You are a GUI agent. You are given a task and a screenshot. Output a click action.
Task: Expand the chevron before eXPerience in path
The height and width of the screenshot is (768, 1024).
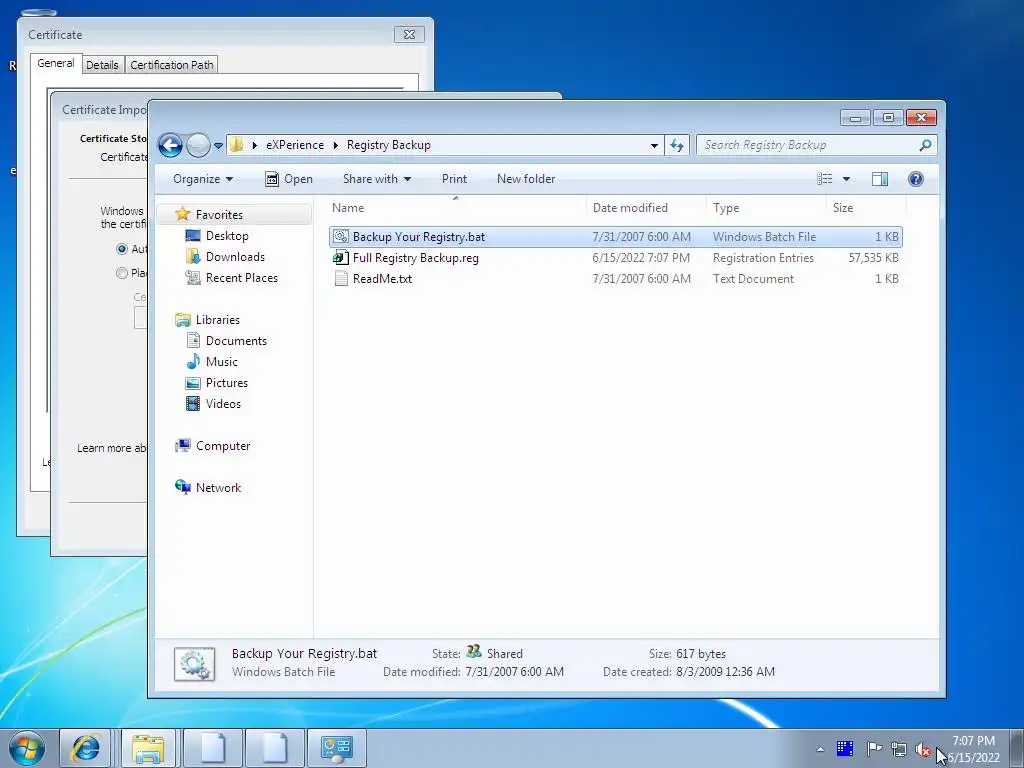255,145
